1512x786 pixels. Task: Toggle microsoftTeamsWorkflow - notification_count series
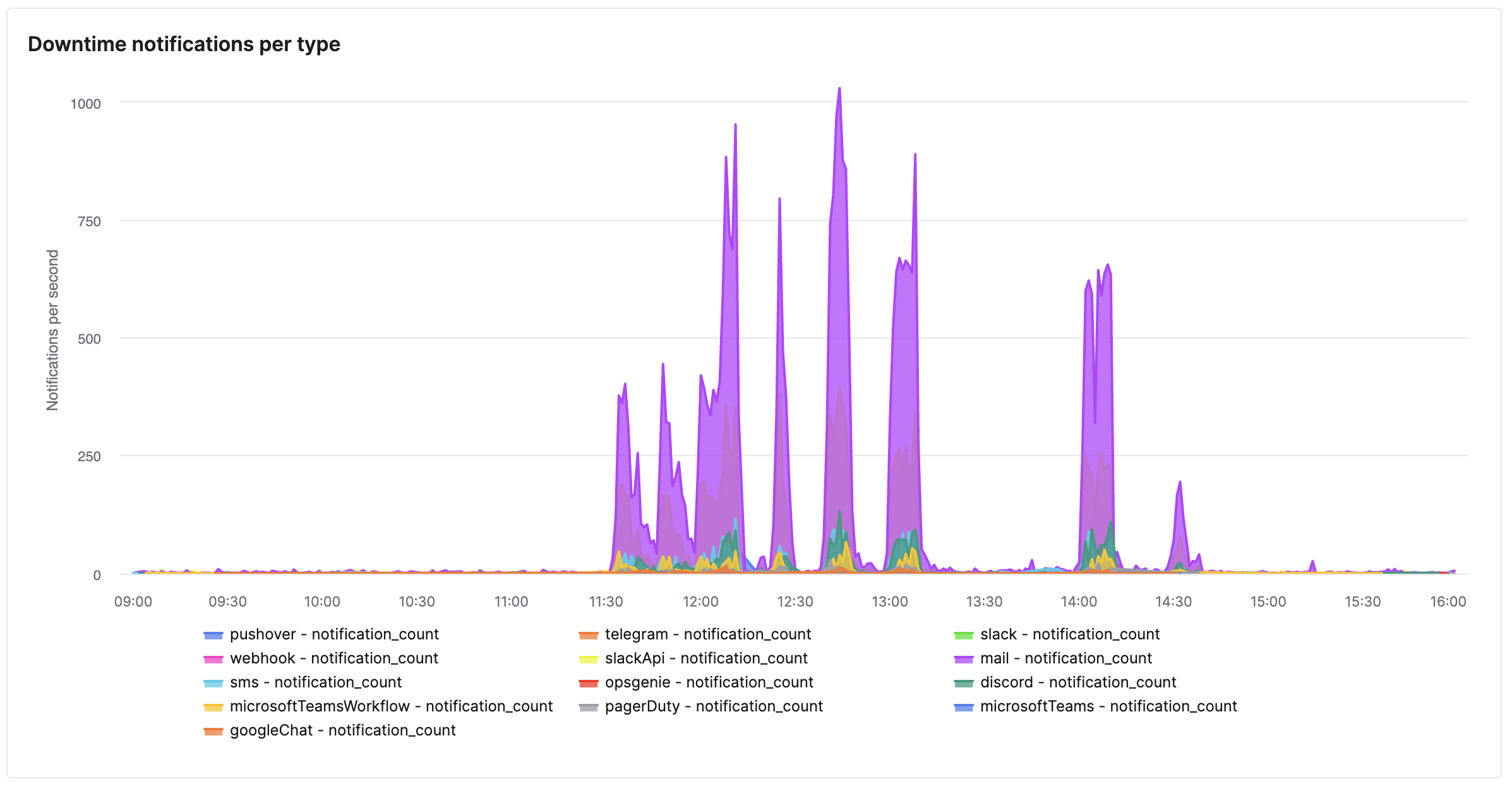[391, 706]
